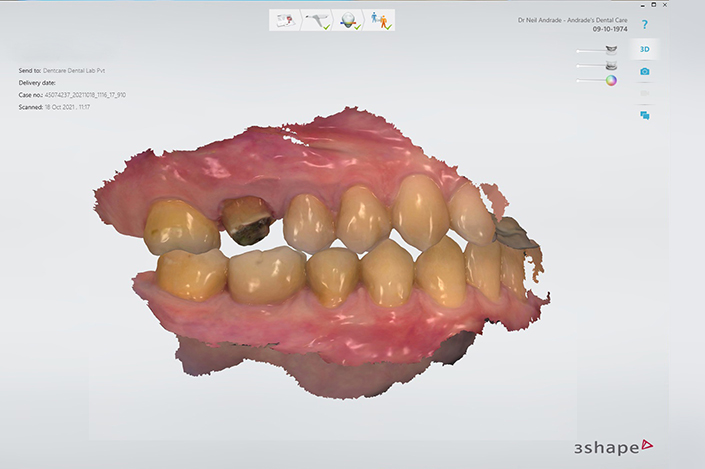
Task: Go to the scanner workflow step
Action: pos(317,21)
